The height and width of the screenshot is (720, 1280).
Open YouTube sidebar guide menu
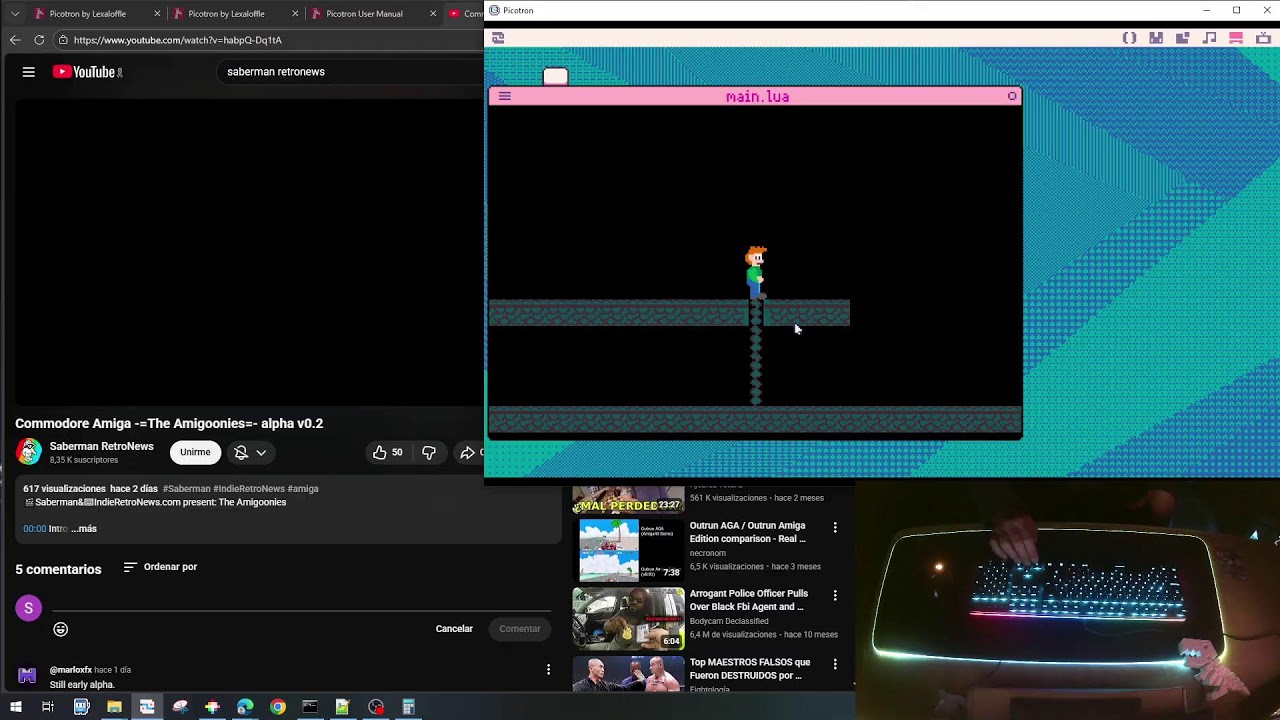[29, 72]
